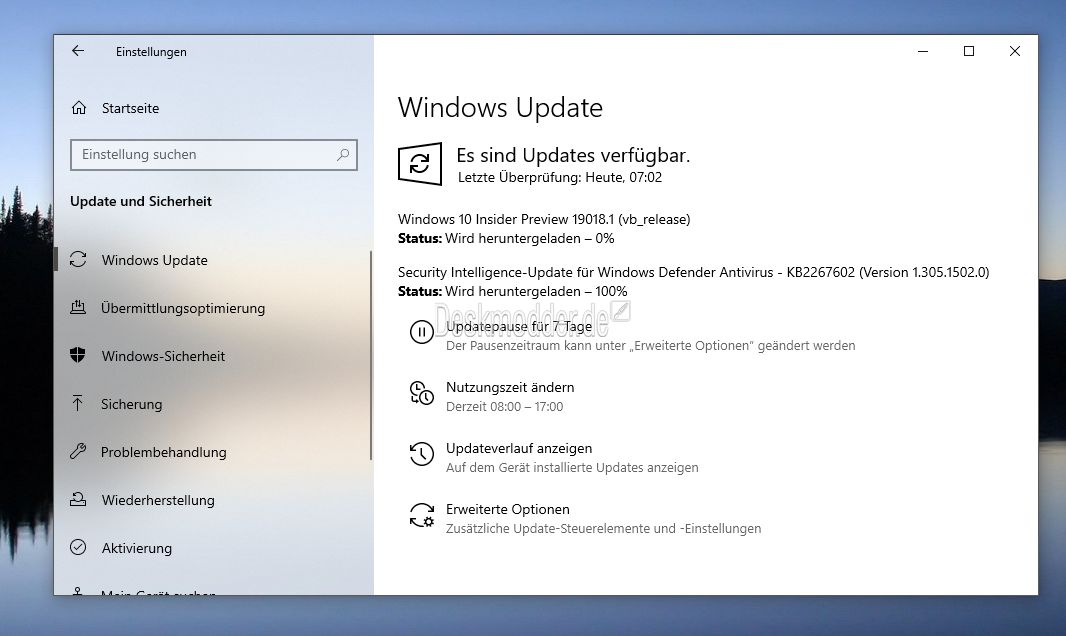Click the sidebar vertical scrollbar
The width and height of the screenshot is (1066, 636).
[x=371, y=355]
